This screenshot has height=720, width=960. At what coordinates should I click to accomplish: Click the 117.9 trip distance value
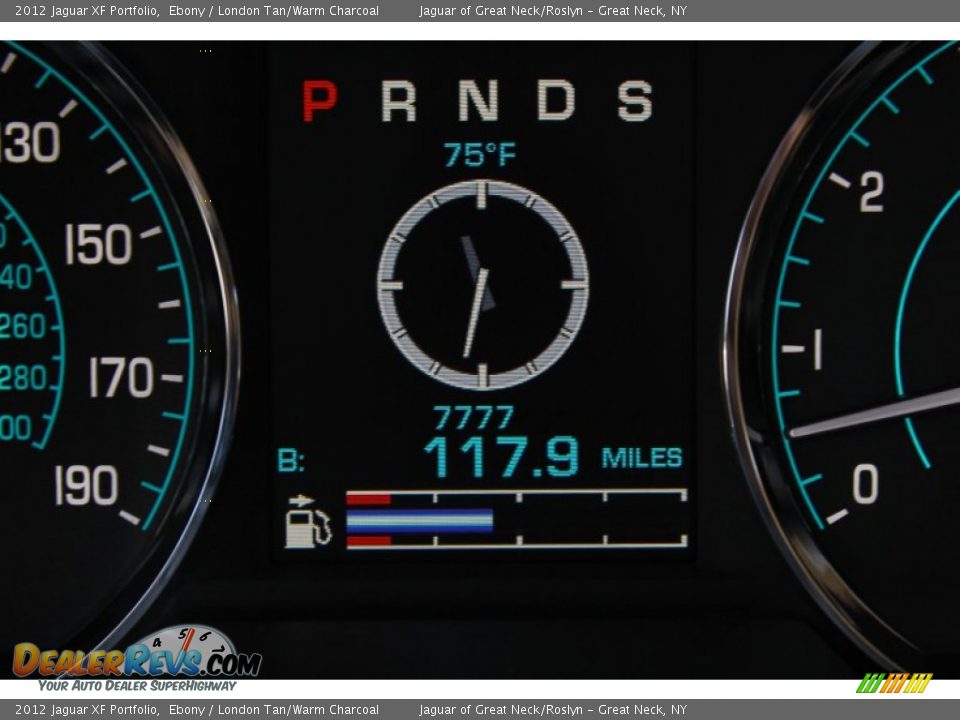(501, 457)
